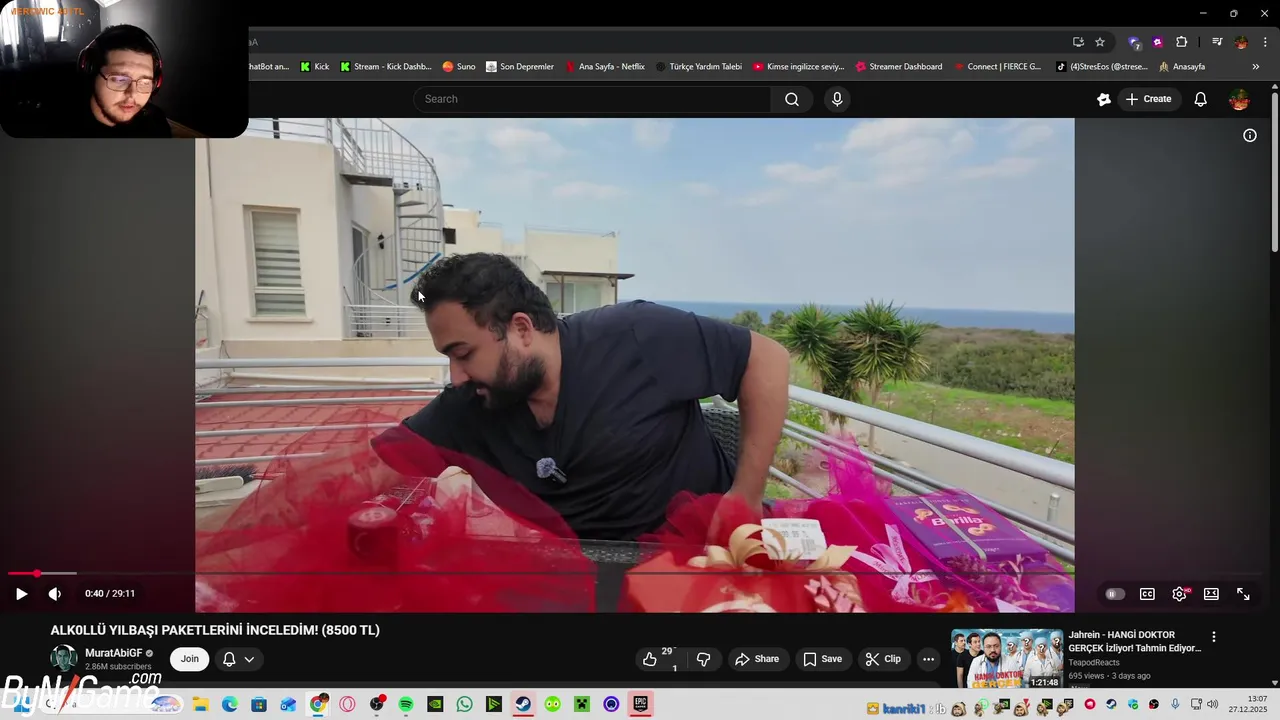Open the more actions menu beside Clip
The image size is (1280, 720).
click(x=928, y=659)
